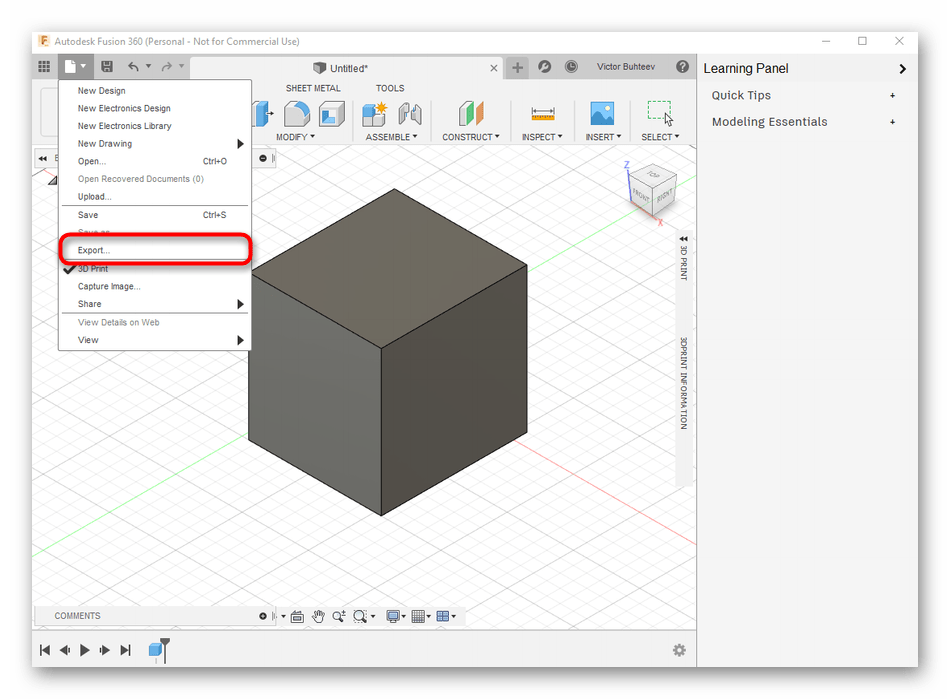The width and height of the screenshot is (950, 699).
Task: Toggle the 3D Print menu option
Action: (x=93, y=269)
